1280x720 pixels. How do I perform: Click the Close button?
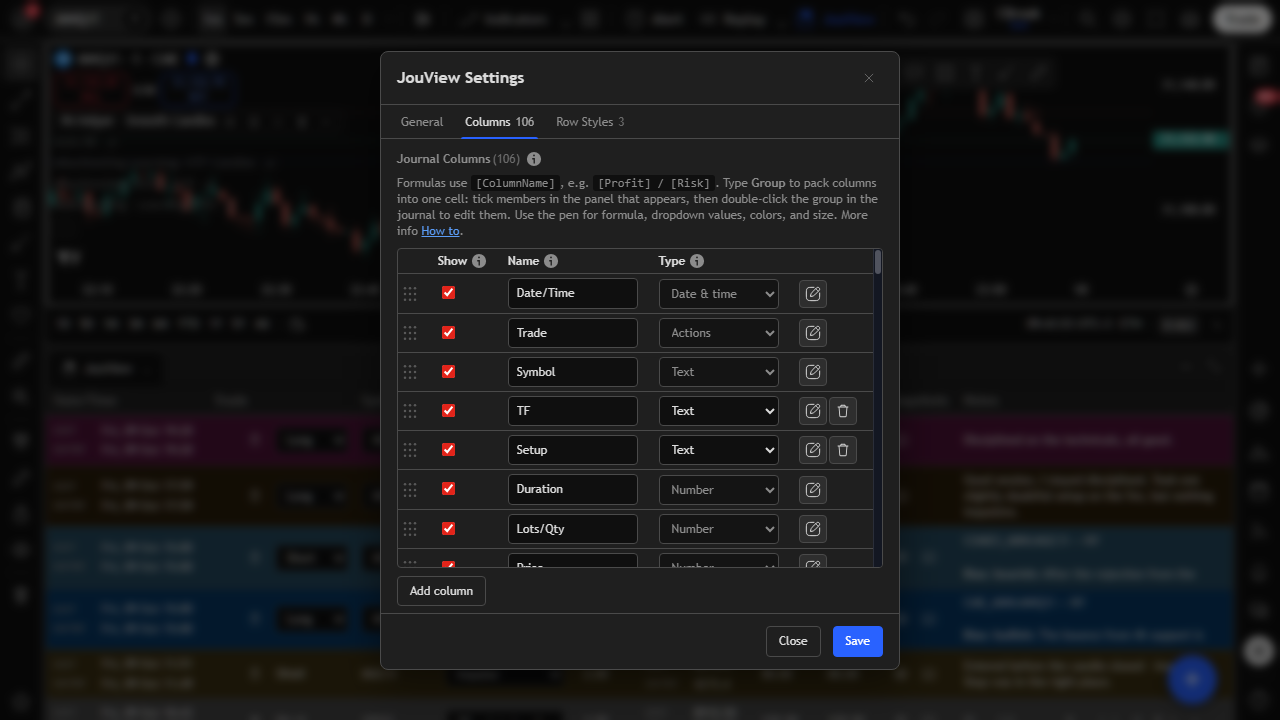(793, 641)
